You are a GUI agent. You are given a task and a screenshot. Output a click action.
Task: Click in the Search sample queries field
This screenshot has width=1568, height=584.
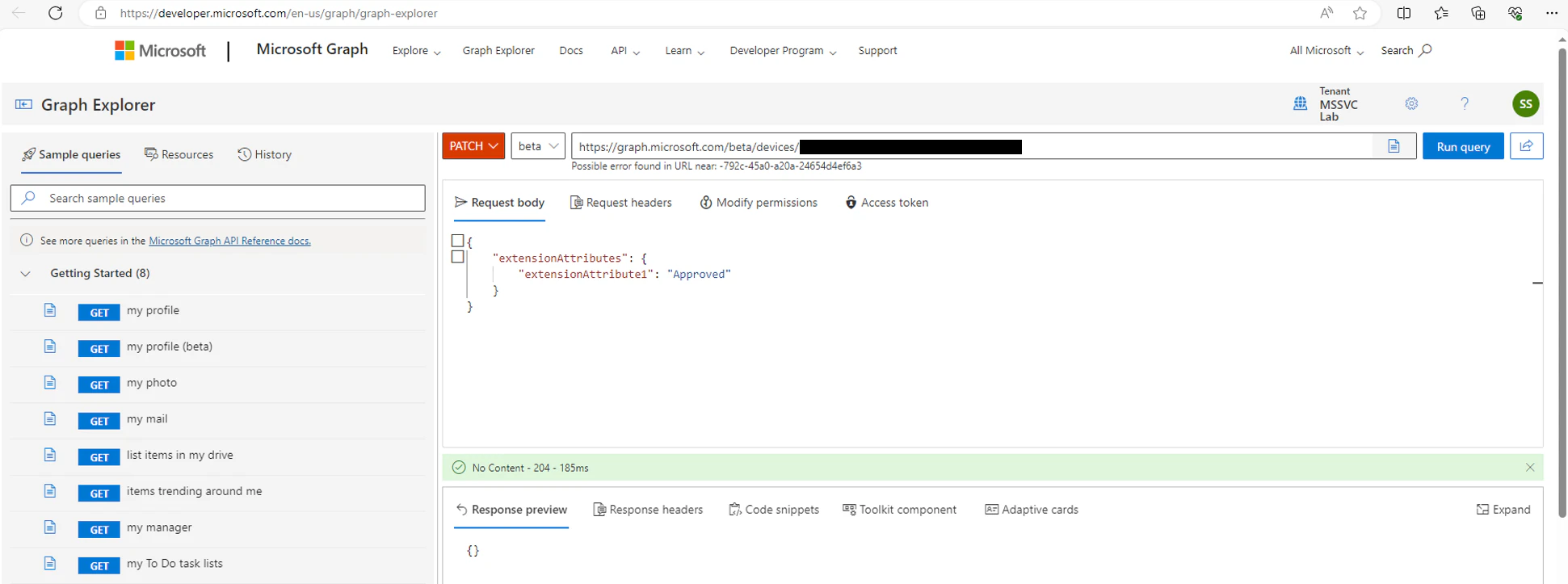click(x=218, y=198)
